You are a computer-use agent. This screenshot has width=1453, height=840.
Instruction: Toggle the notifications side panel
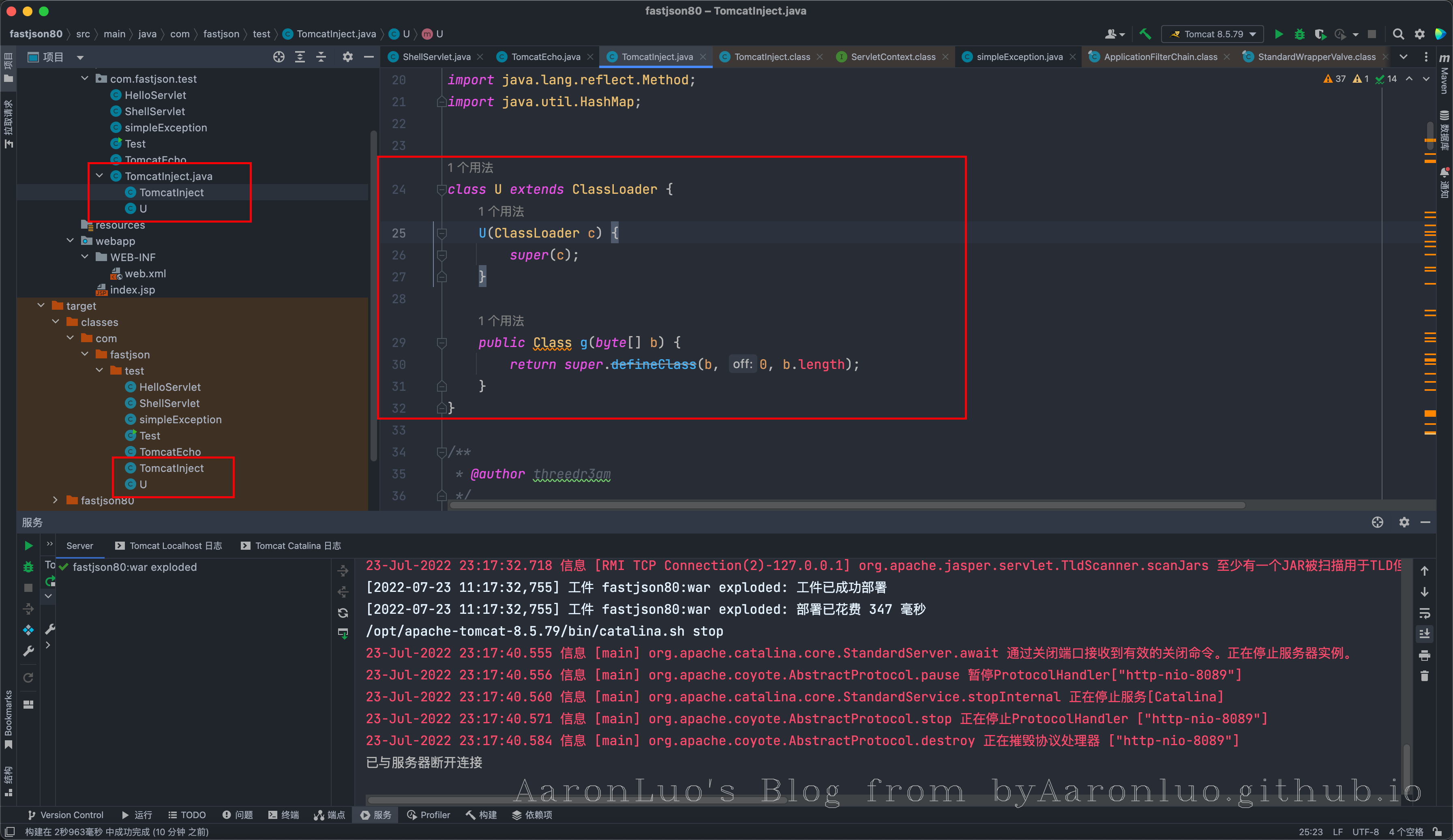point(1444,183)
